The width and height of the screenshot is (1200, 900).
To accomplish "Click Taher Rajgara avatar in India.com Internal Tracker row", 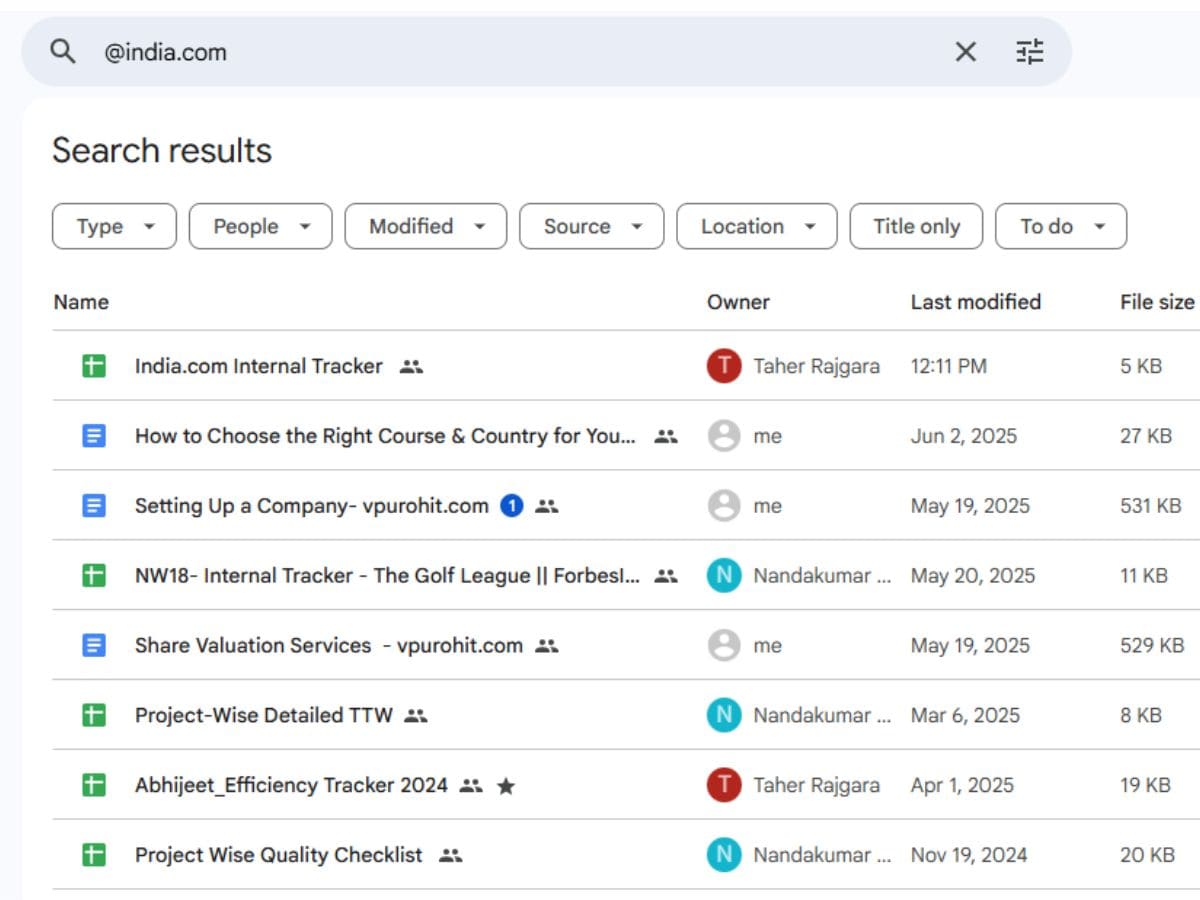I will [x=723, y=366].
